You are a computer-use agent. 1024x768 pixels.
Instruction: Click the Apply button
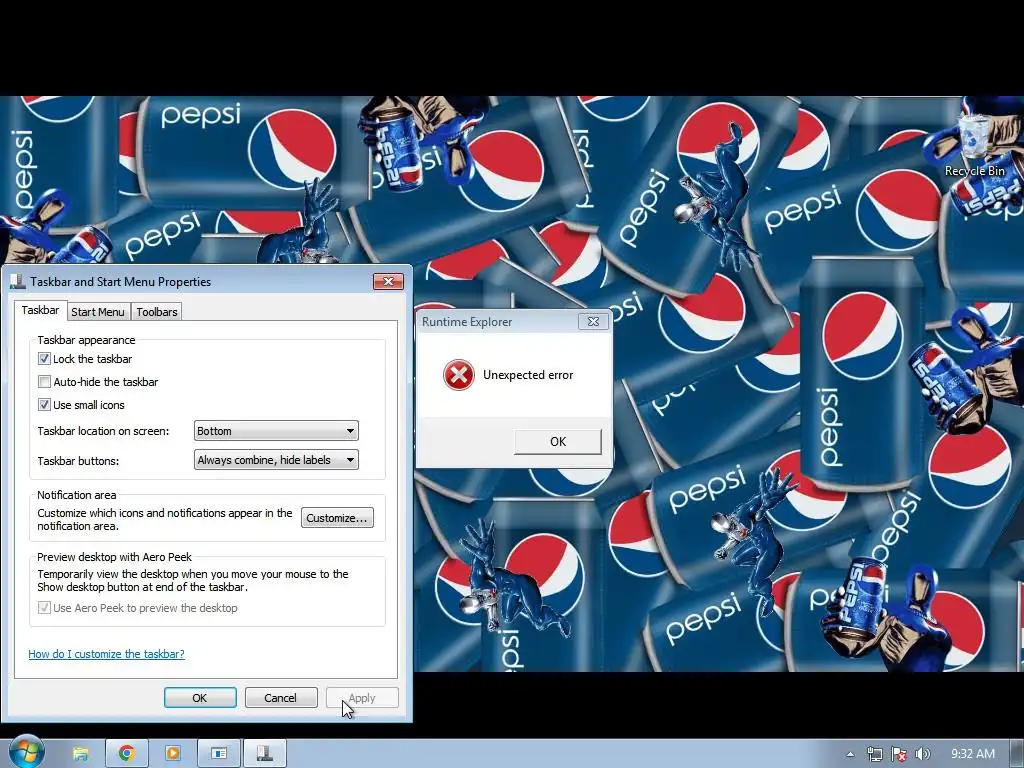tap(362, 697)
